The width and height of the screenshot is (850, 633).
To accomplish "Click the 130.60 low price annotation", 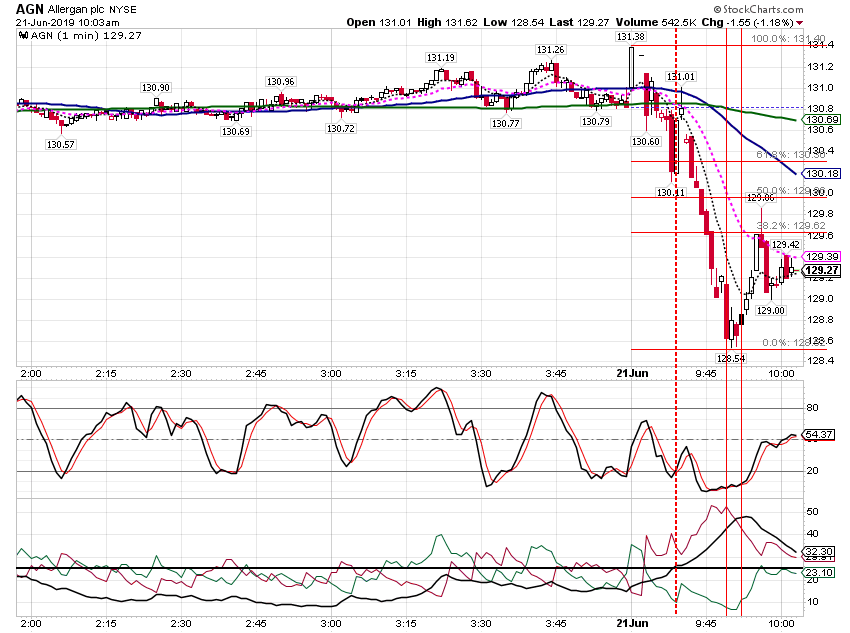I will [x=646, y=142].
